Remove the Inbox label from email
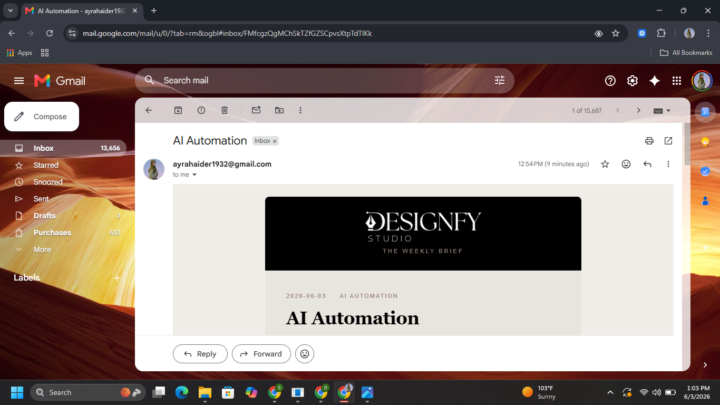 [275, 141]
